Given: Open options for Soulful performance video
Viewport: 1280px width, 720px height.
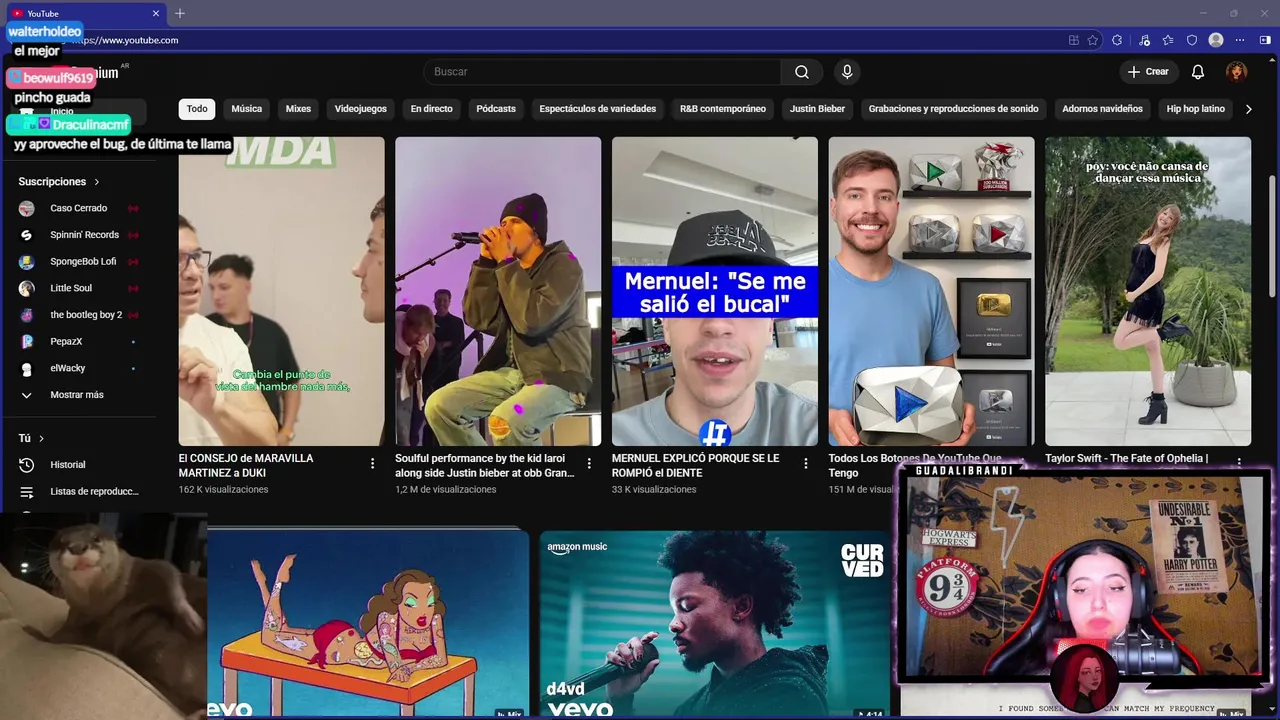Looking at the screenshot, I should pos(589,463).
